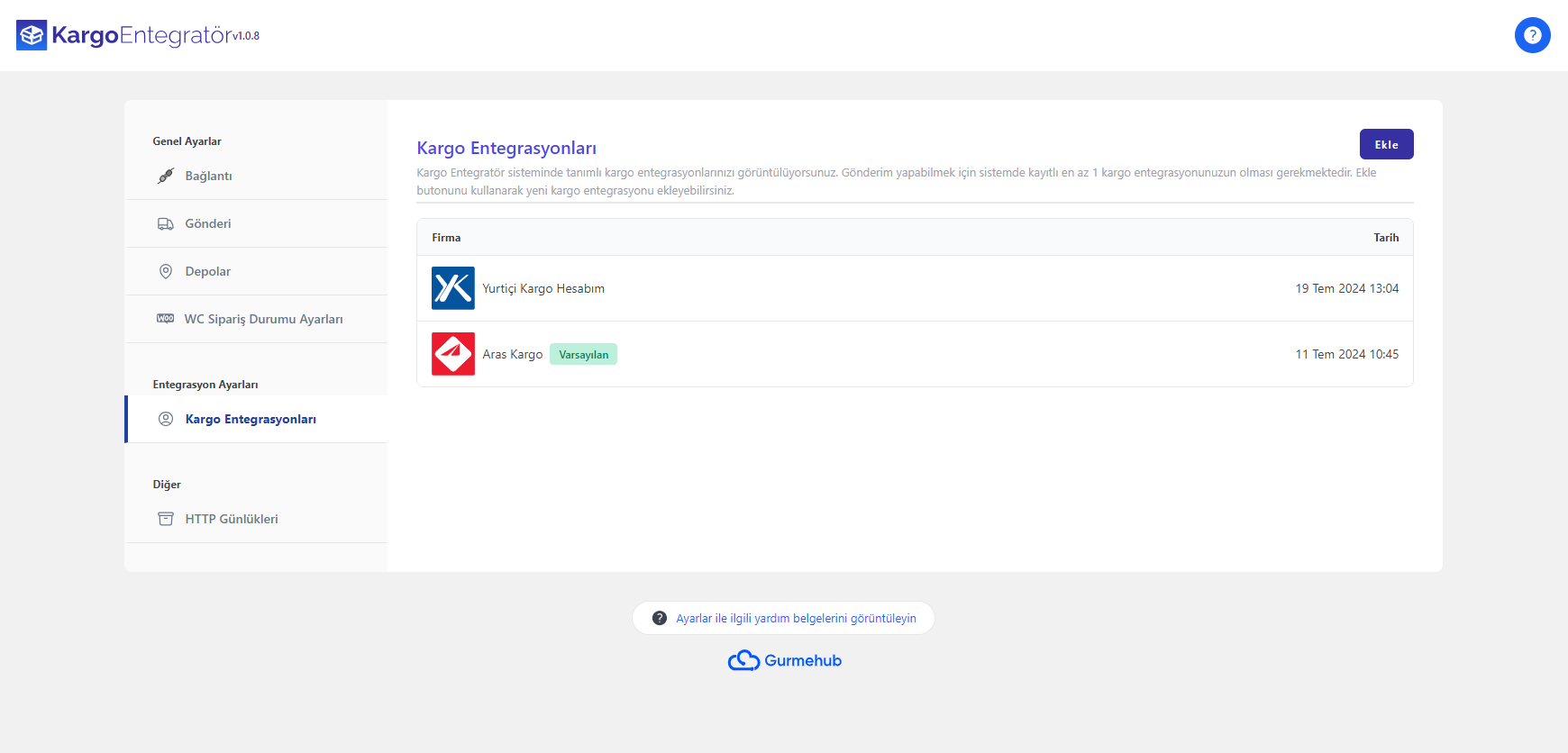The image size is (1568, 753).
Task: Click the Depolar location pin icon
Action: tap(166, 271)
